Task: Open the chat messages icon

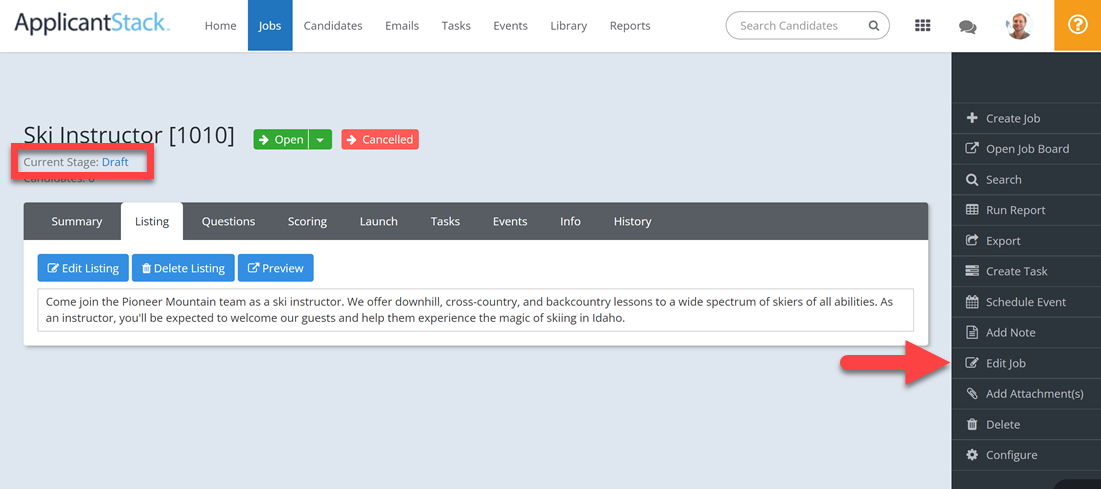Action: [x=968, y=27]
